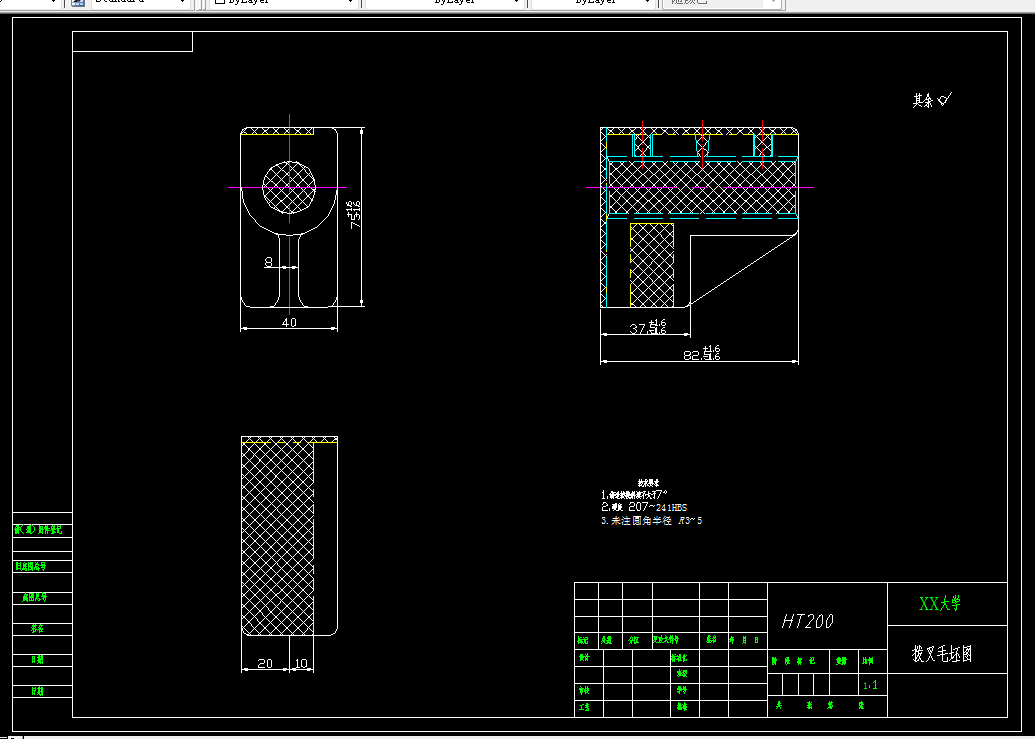
Task: Select the HT200 material text
Action: click(807, 621)
